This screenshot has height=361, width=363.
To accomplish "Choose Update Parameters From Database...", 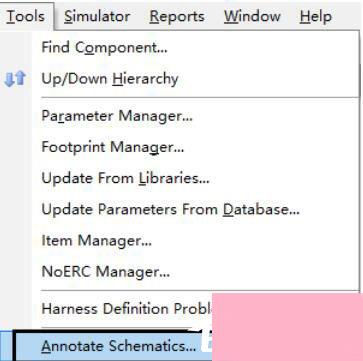I will [x=196, y=210].
